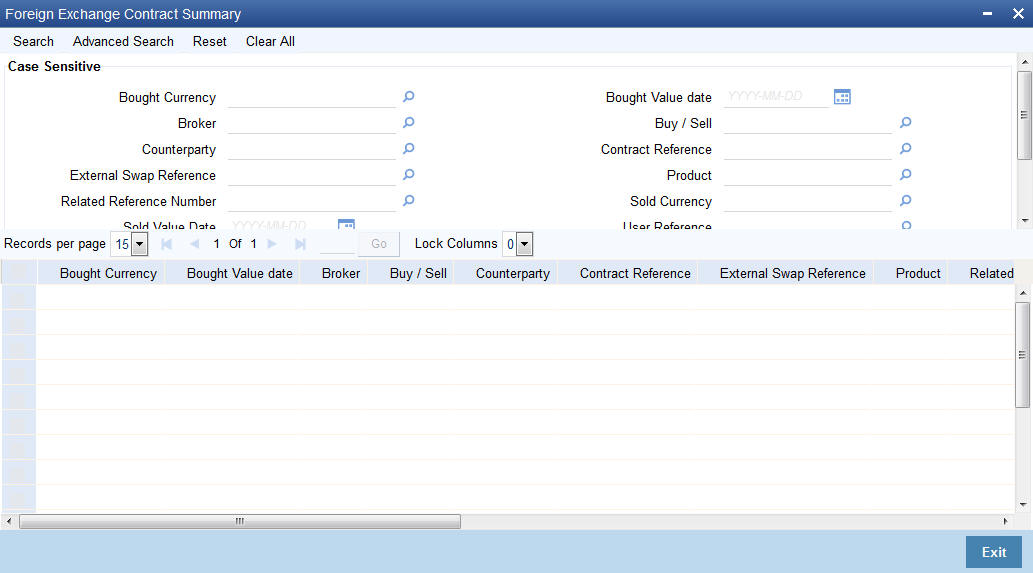The image size is (1033, 573).
Task: Click the results grid vertical scrollbar thumb
Action: pyautogui.click(x=1022, y=355)
